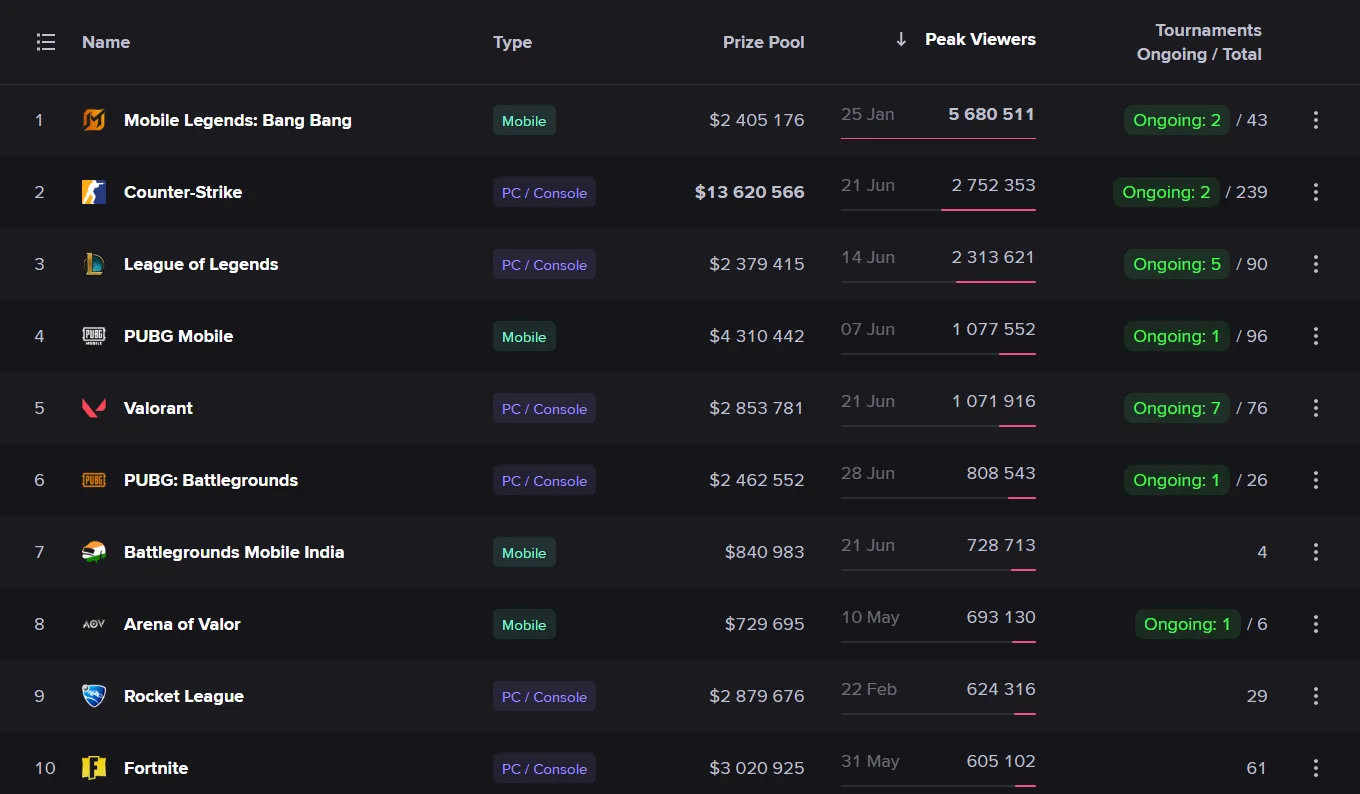This screenshot has height=794, width=1360.
Task: Sort table by Name column
Action: (x=106, y=42)
